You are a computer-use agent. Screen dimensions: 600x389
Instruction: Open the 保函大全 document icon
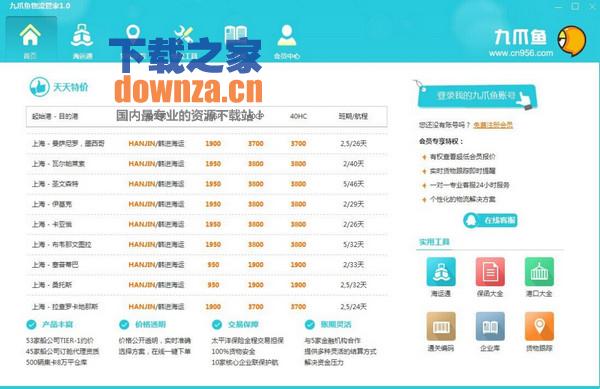(x=490, y=272)
